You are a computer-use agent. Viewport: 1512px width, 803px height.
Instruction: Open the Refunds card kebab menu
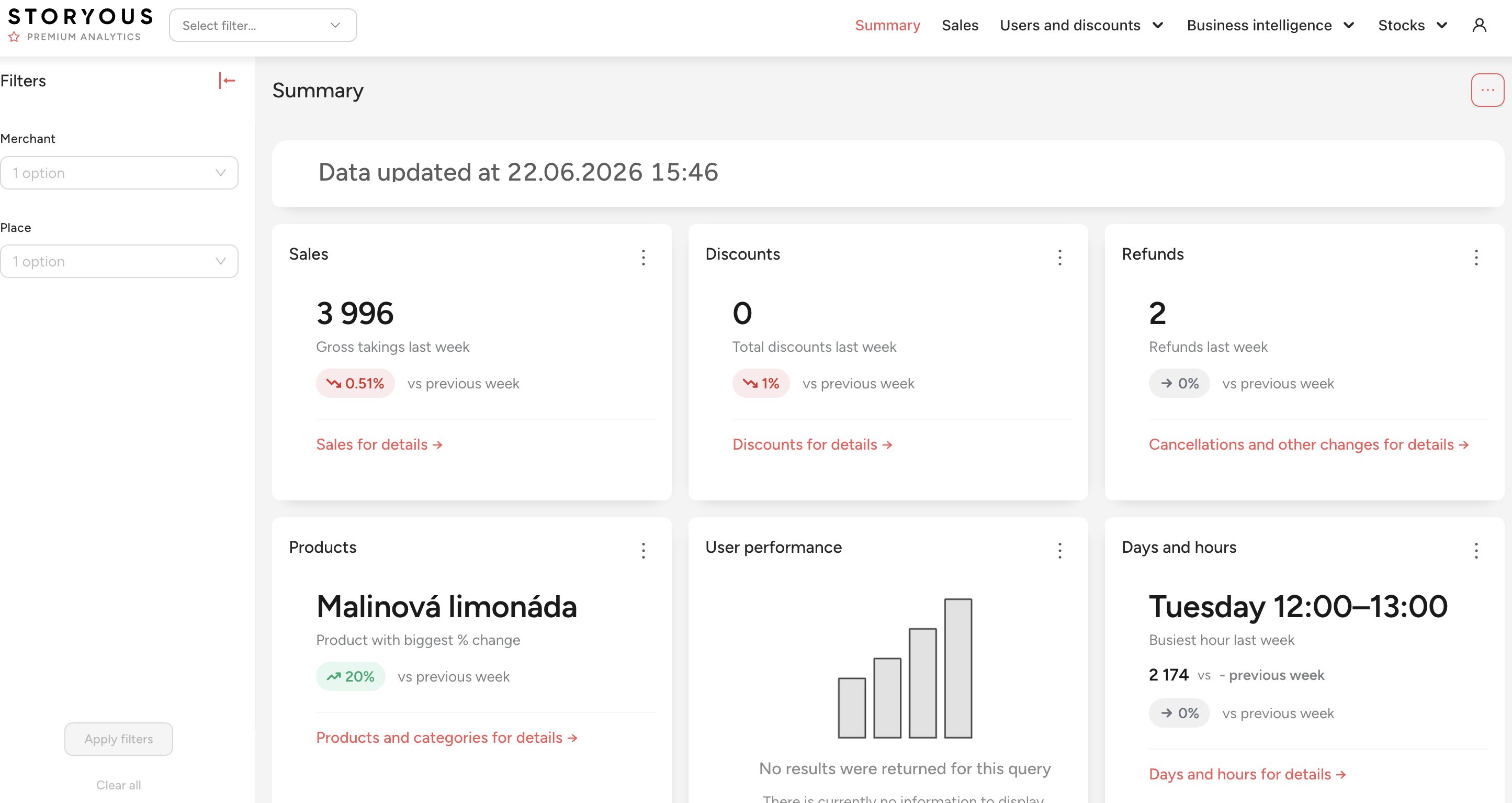pos(1475,258)
